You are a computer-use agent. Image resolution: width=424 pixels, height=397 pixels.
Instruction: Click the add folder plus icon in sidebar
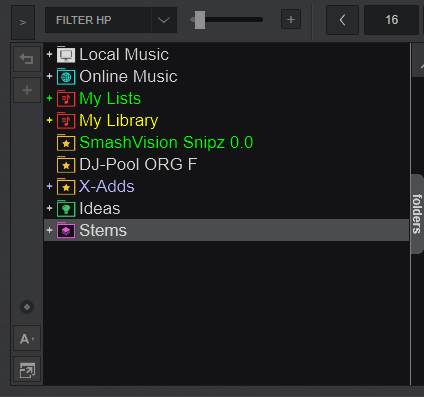tap(27, 90)
